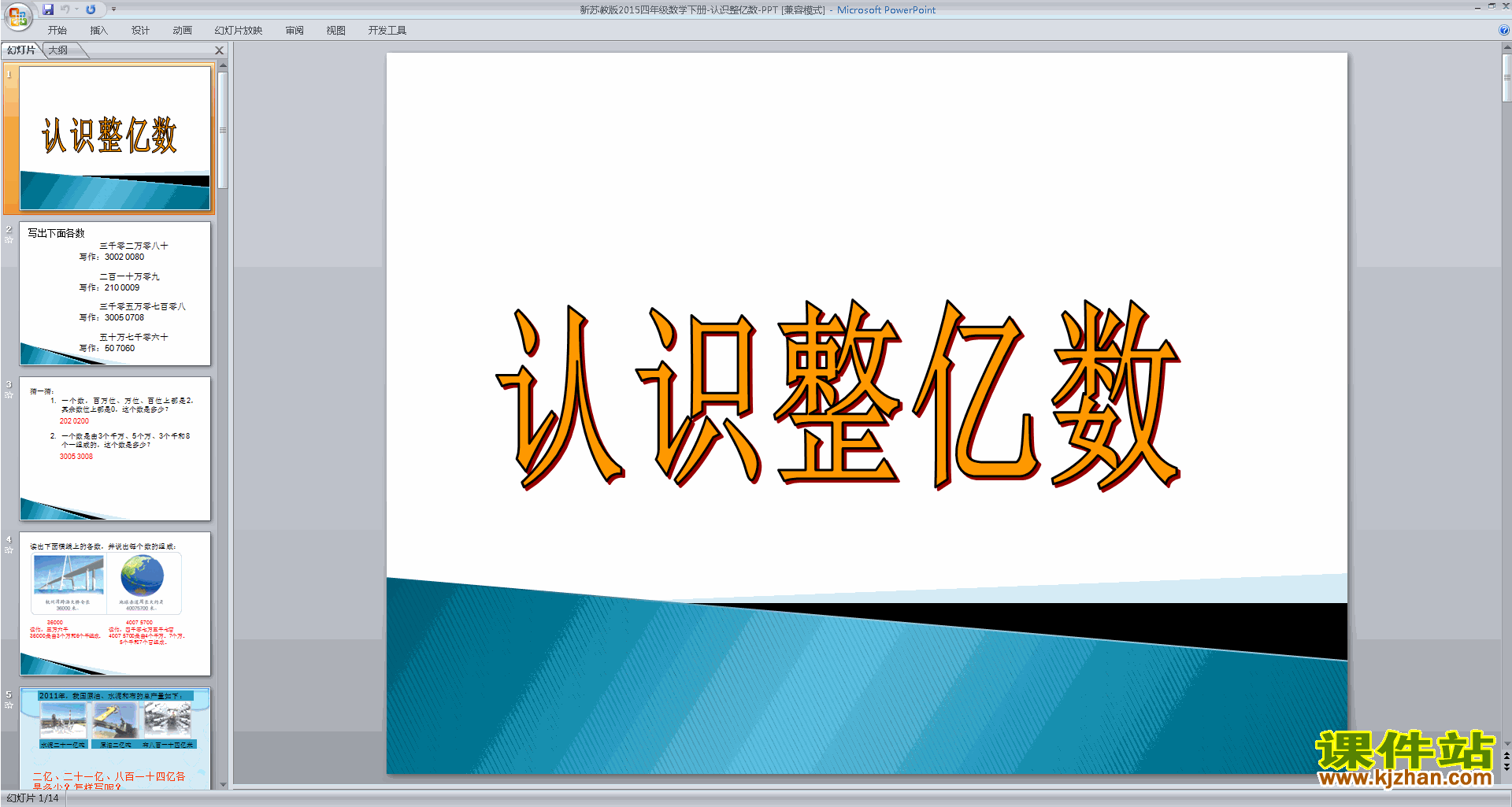
Task: Open the 插入 ribbon tab
Action: click(x=98, y=31)
